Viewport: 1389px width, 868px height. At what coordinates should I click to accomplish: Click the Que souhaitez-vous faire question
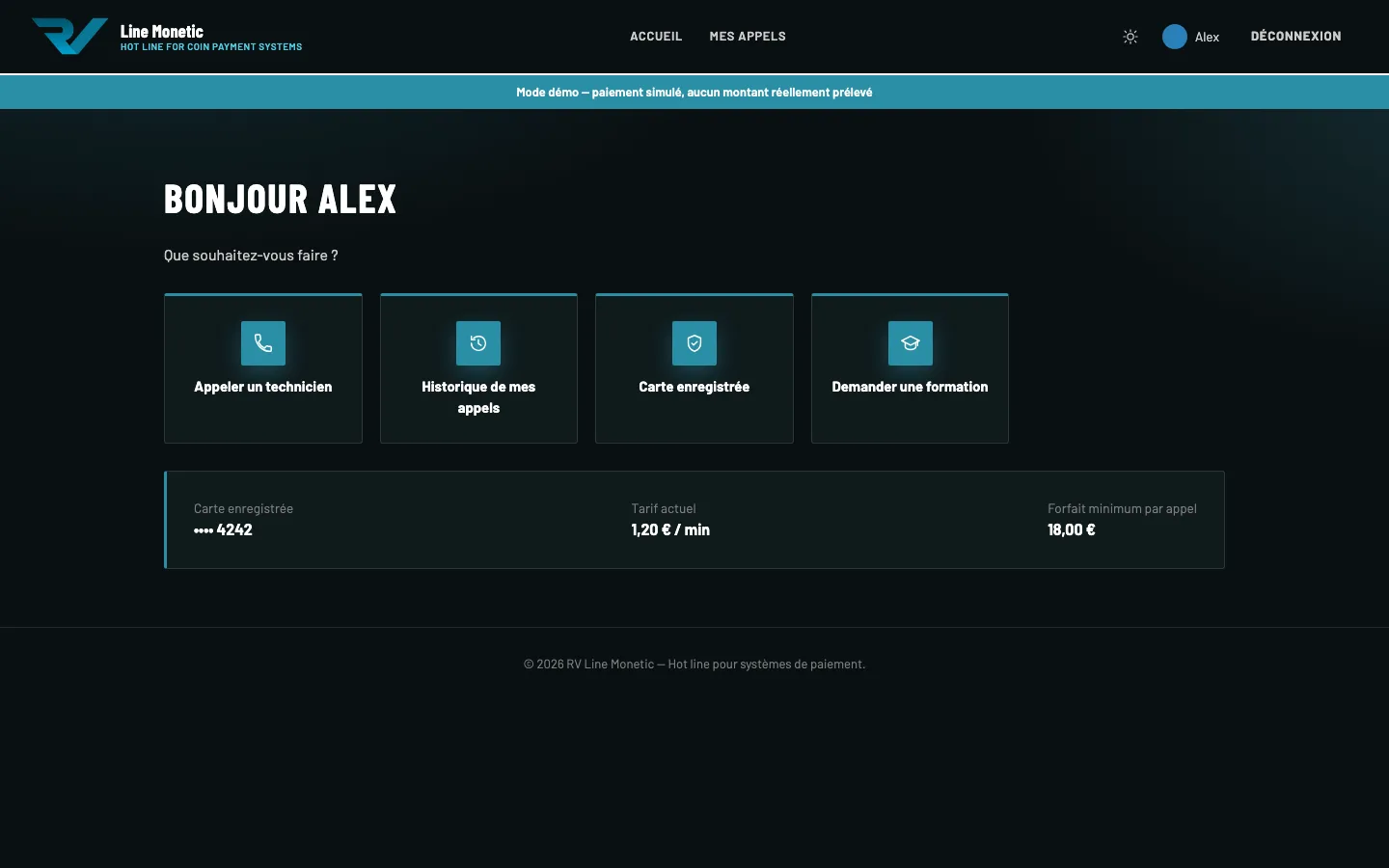pos(251,256)
